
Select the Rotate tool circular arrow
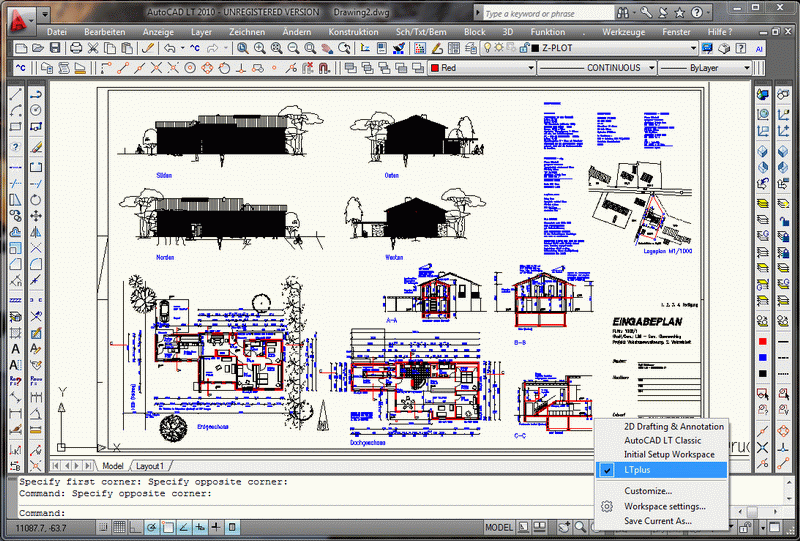coord(36,200)
